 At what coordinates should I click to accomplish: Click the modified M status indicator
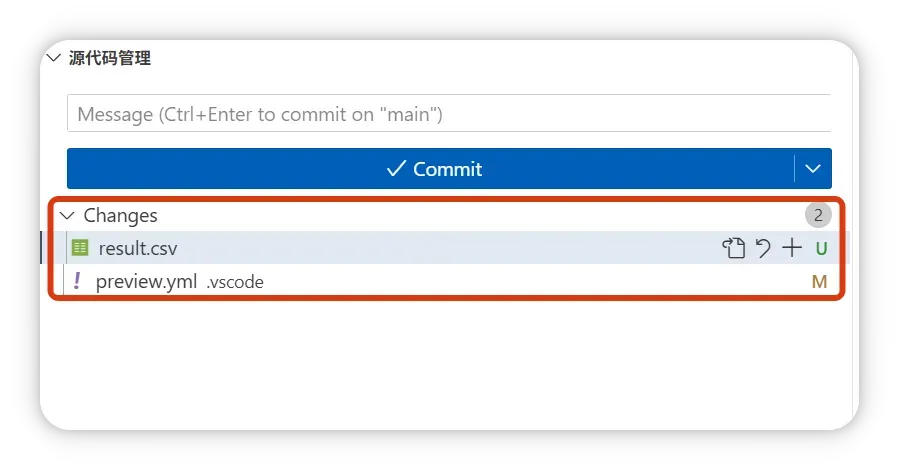tap(819, 282)
